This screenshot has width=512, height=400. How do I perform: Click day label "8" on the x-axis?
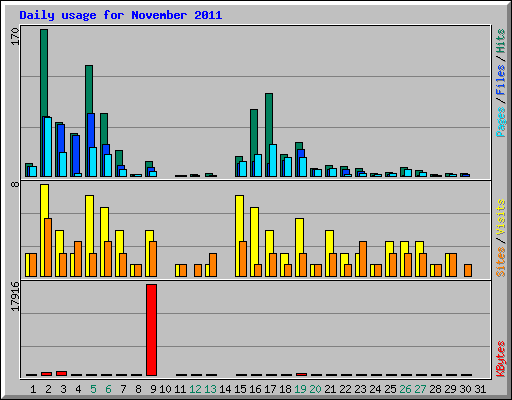pyautogui.click(x=138, y=389)
